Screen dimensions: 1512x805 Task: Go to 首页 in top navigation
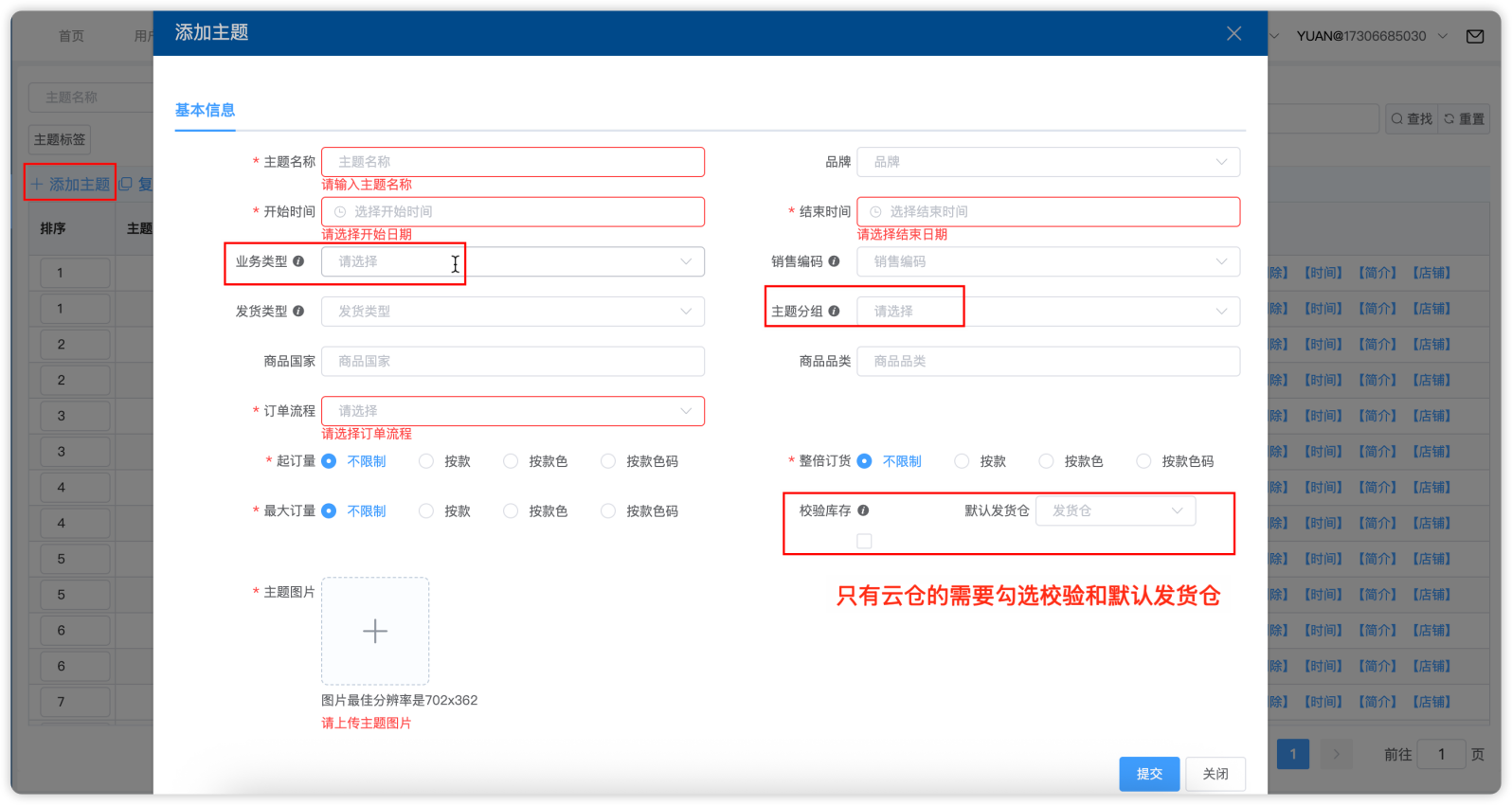(x=71, y=36)
